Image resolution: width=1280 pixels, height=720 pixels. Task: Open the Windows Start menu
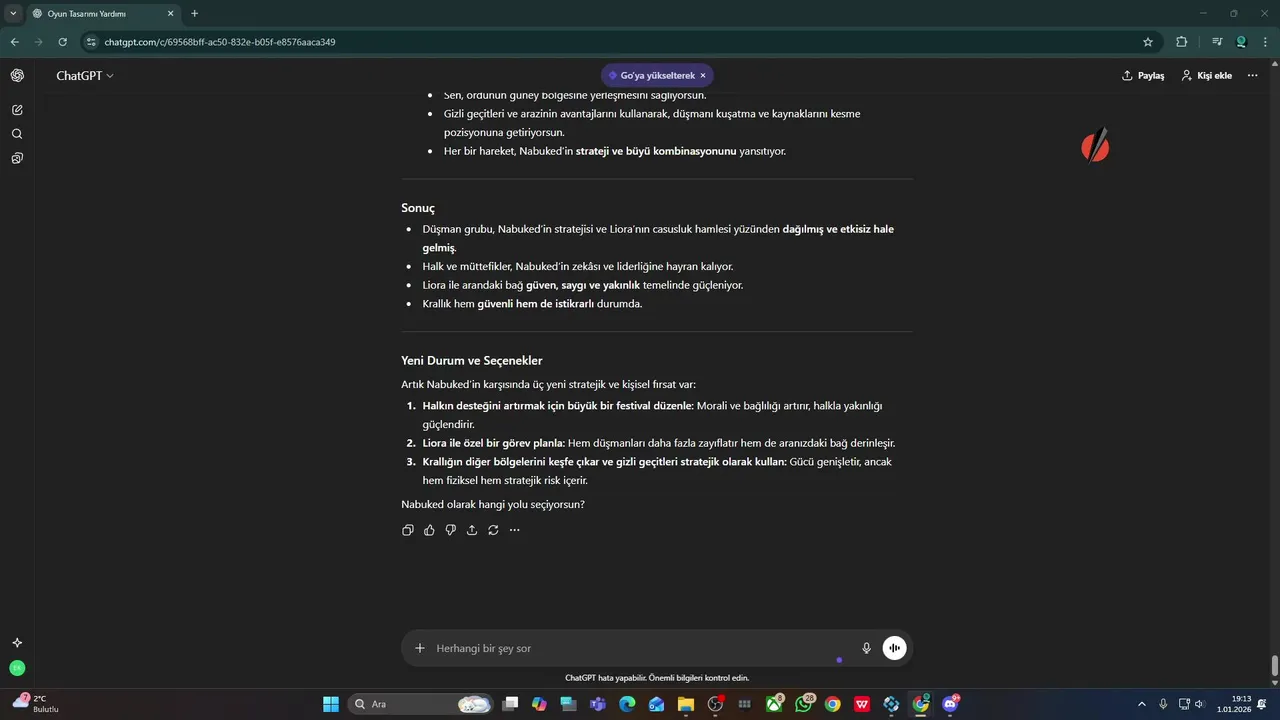[x=331, y=704]
